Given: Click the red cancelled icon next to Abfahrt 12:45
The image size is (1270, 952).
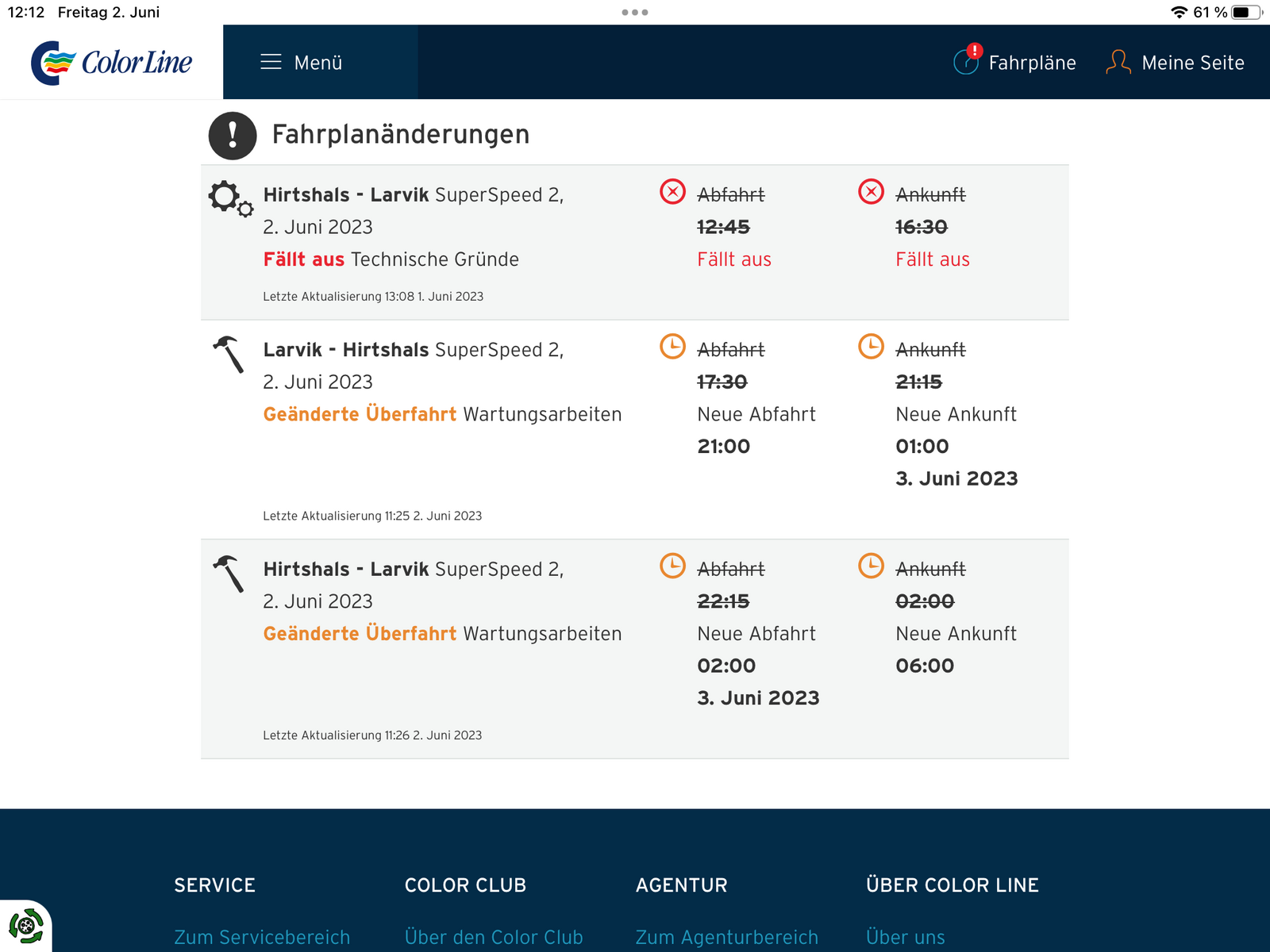Looking at the screenshot, I should [x=672, y=192].
